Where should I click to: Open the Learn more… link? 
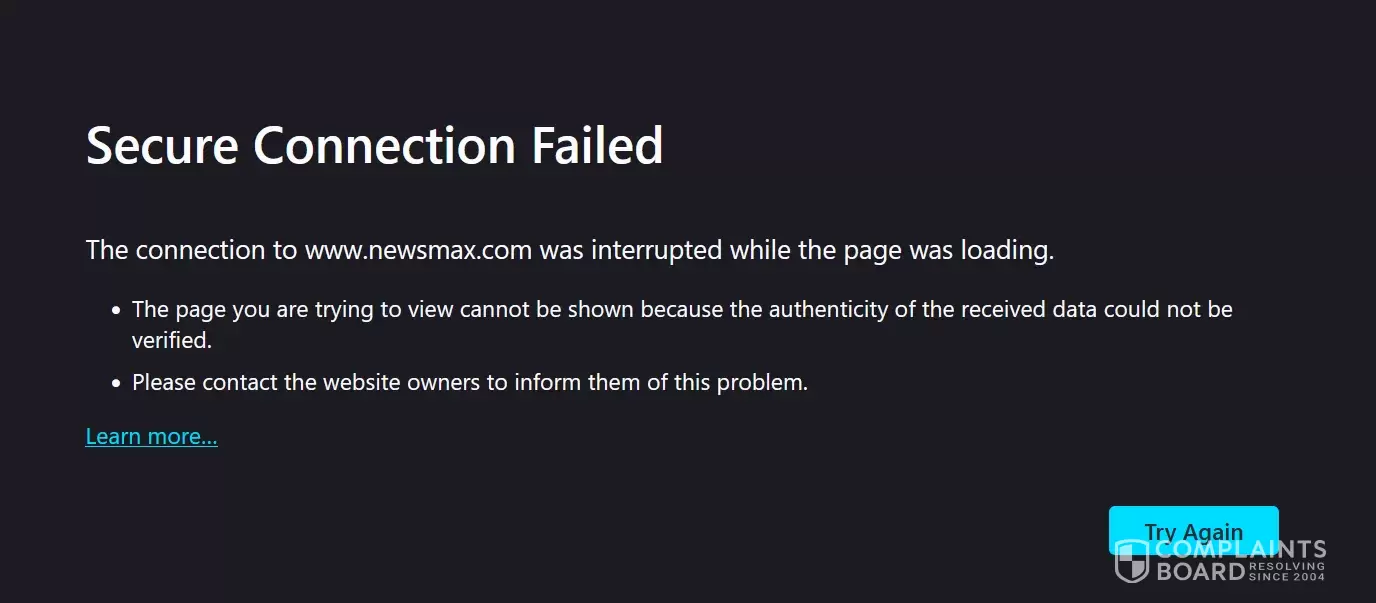click(151, 436)
